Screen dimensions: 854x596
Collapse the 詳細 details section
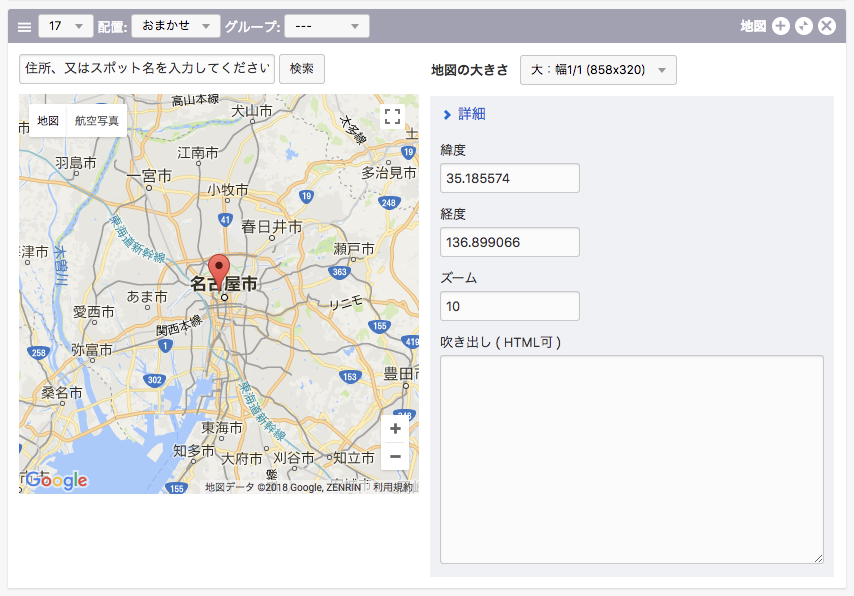pyautogui.click(x=464, y=114)
